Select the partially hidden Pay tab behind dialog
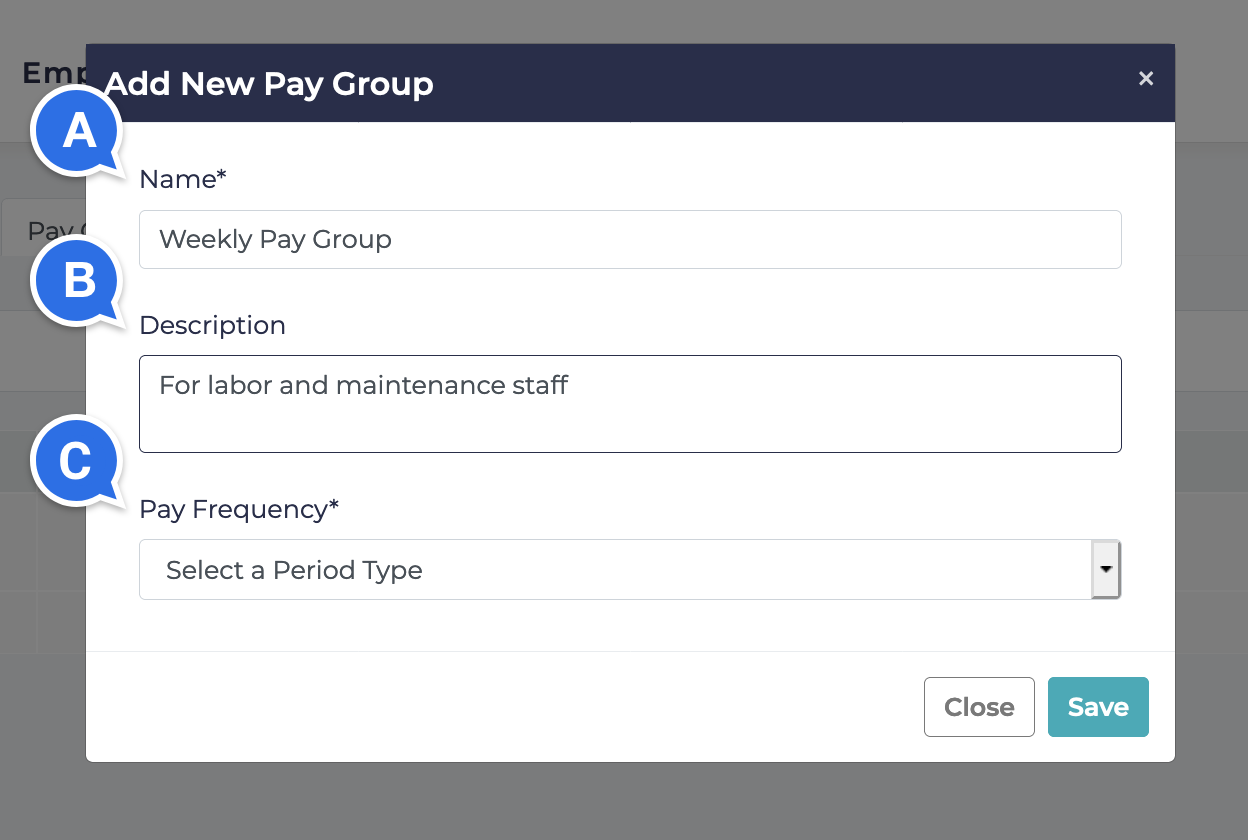 point(45,230)
